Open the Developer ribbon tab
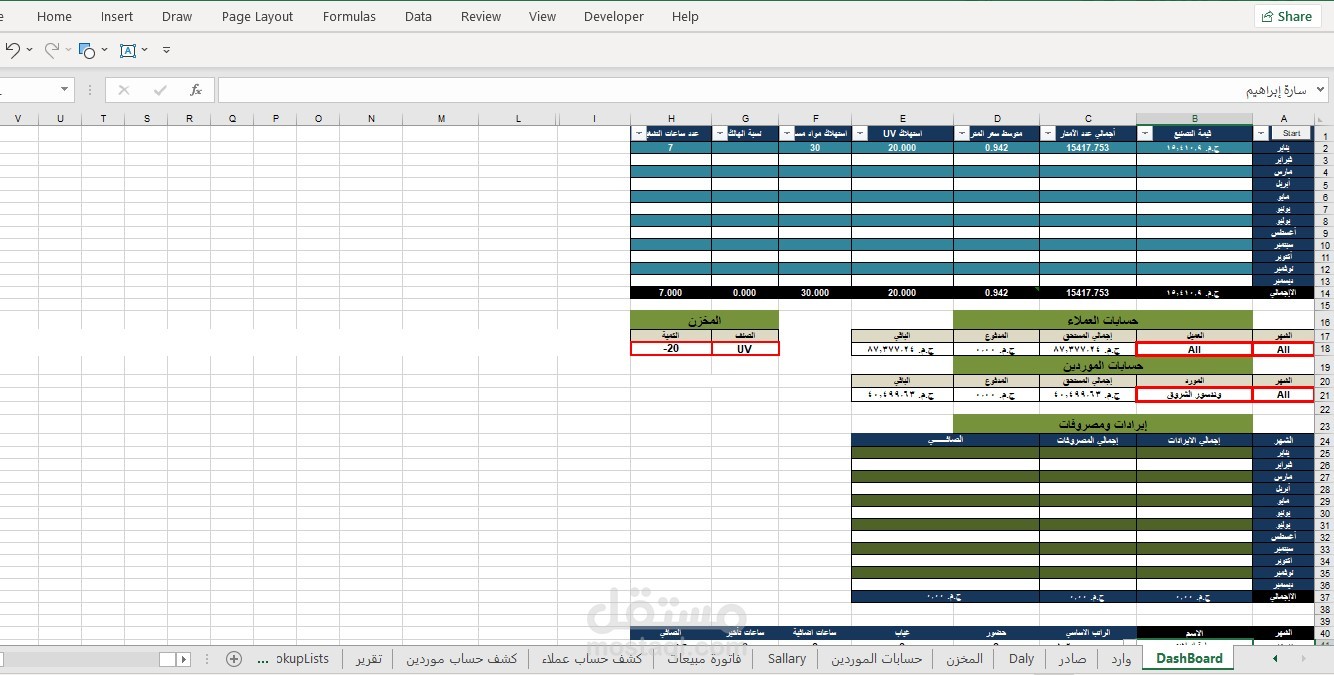The width and height of the screenshot is (1334, 675). (x=614, y=17)
